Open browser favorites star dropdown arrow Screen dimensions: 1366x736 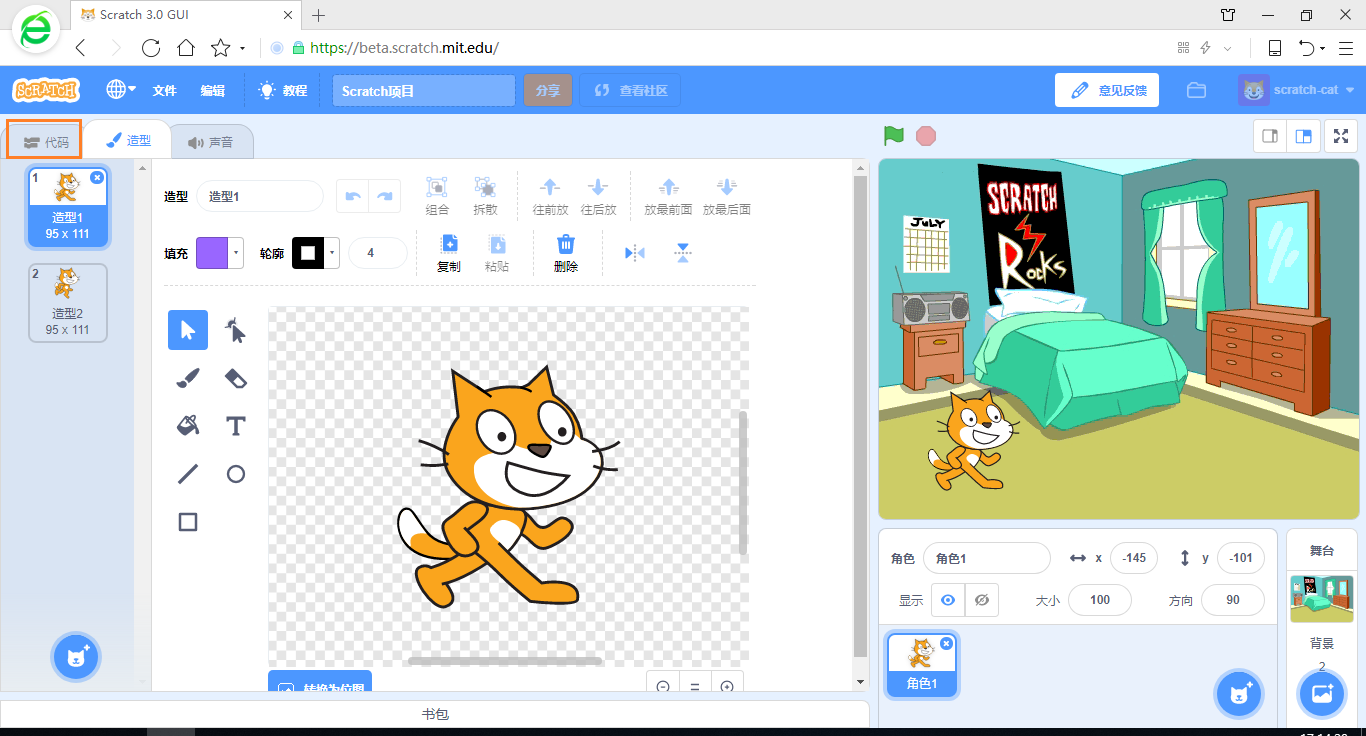(x=242, y=48)
